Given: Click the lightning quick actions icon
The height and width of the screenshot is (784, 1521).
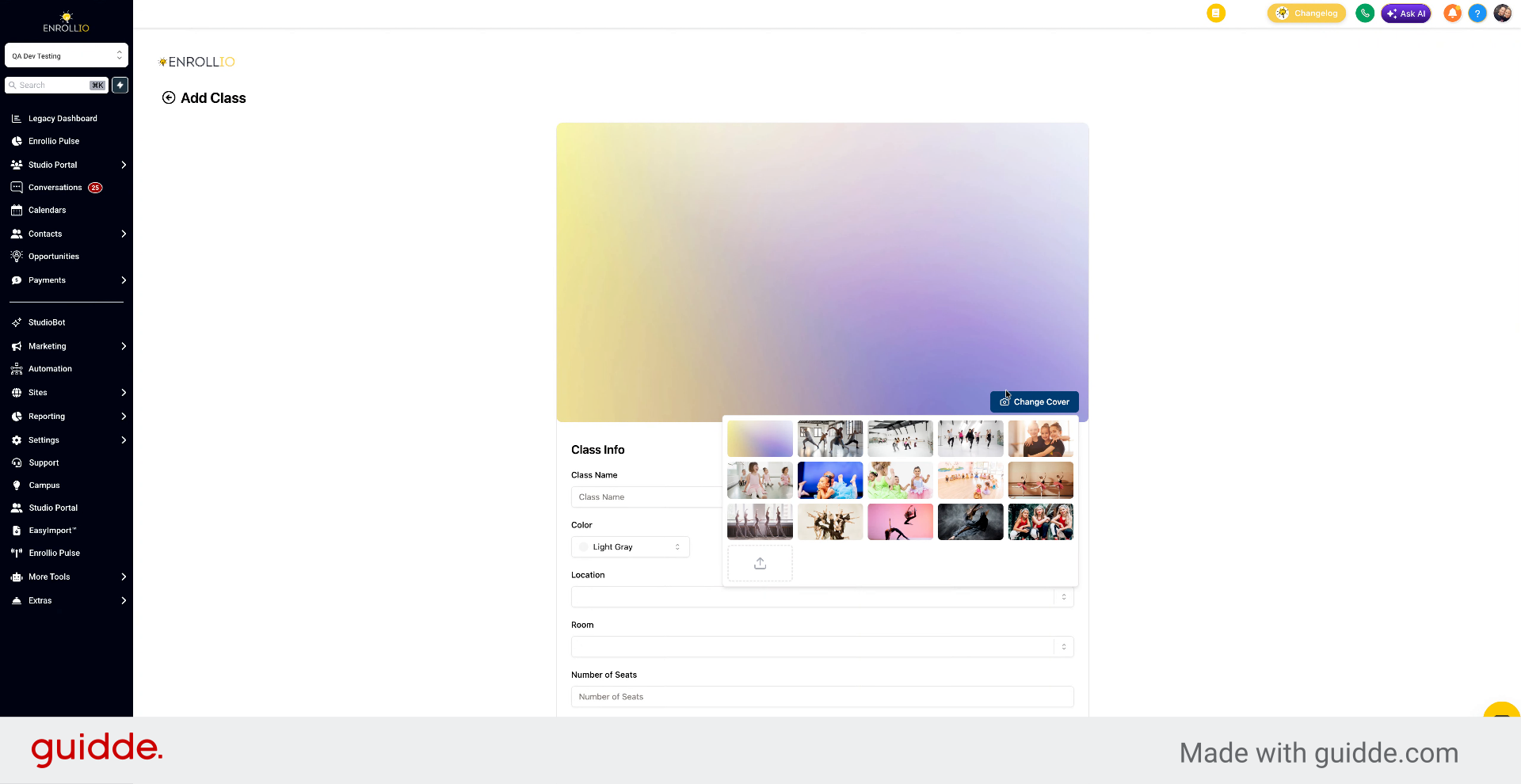Looking at the screenshot, I should tap(120, 85).
